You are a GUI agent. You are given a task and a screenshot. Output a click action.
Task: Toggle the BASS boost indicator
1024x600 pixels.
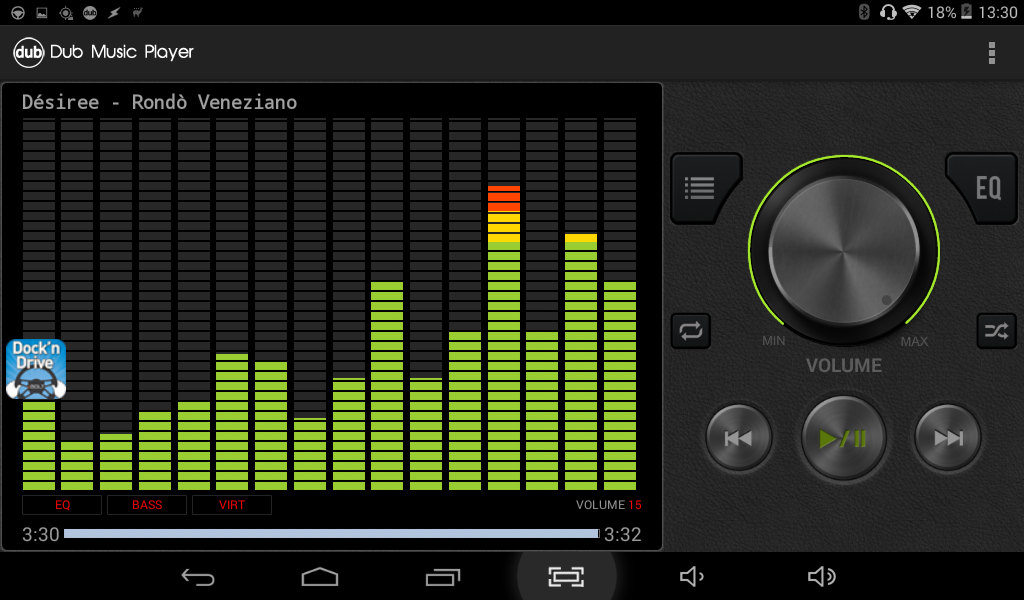147,505
